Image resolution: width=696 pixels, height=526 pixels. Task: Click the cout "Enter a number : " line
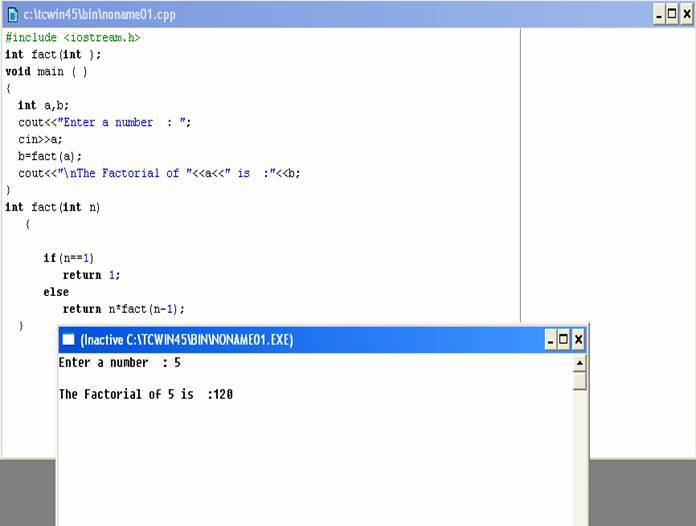click(105, 123)
